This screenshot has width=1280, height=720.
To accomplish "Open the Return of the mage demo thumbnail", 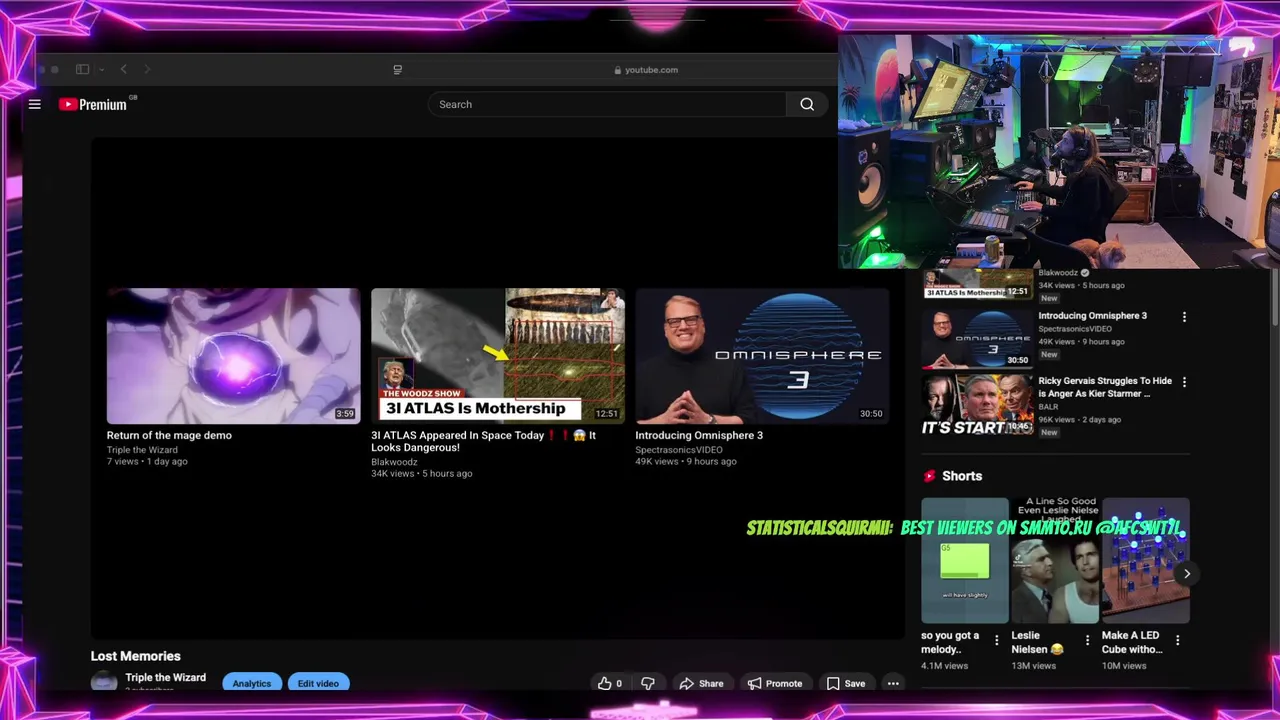I will [x=233, y=356].
